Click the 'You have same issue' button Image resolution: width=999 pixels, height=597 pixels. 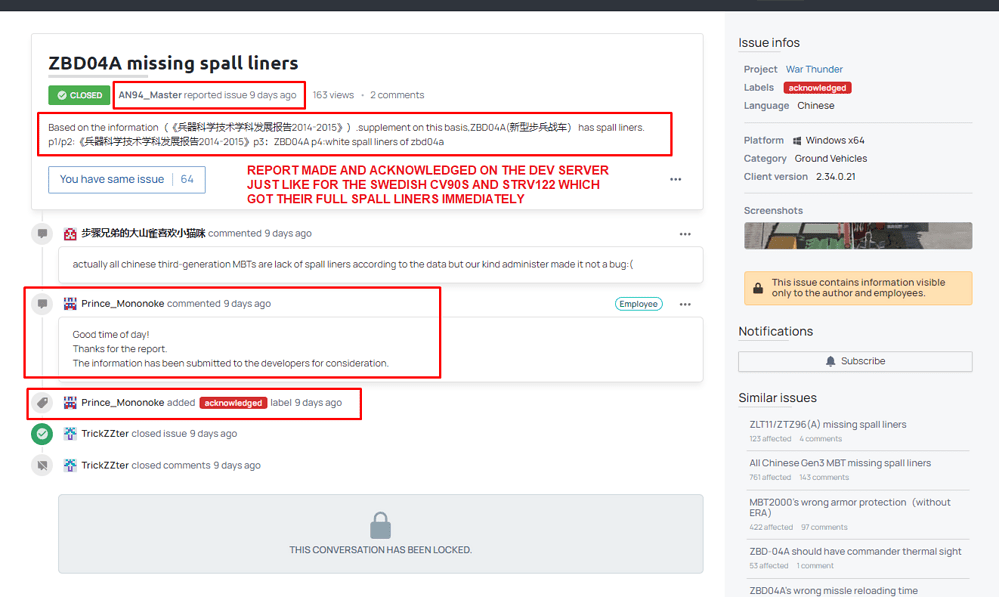coord(126,179)
